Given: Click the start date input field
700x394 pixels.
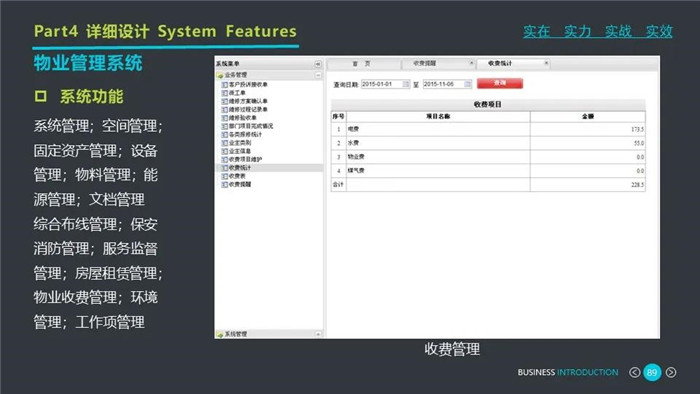Looking at the screenshot, I should point(382,84).
